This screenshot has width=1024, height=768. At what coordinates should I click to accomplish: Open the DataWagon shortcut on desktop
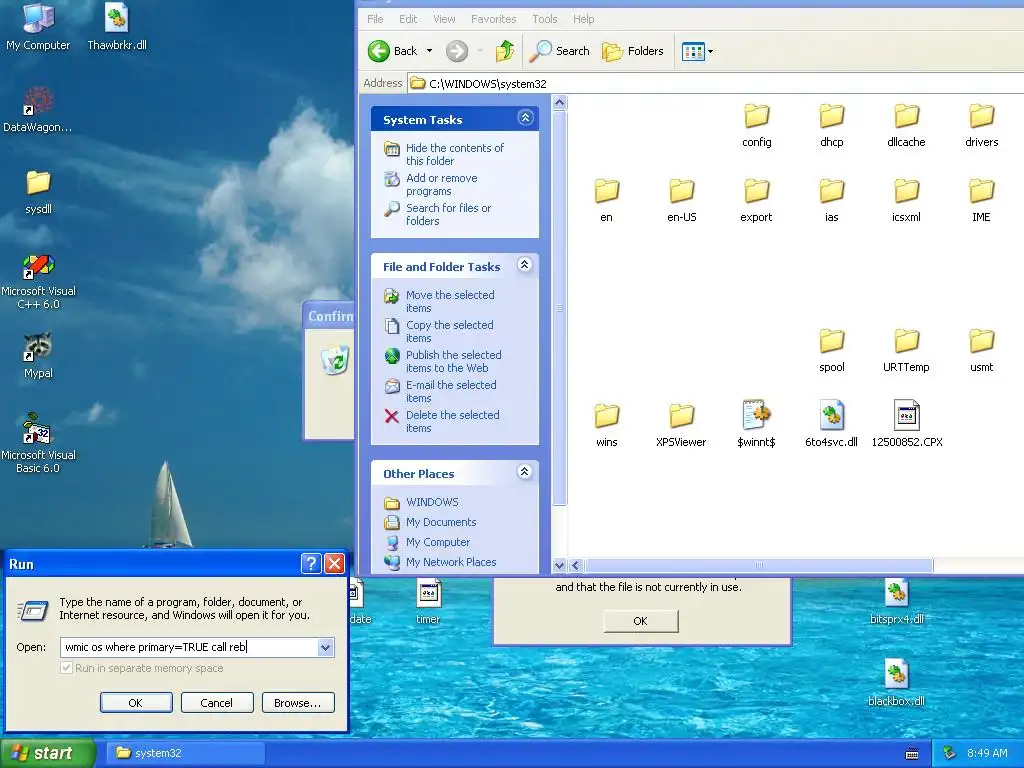pyautogui.click(x=38, y=109)
